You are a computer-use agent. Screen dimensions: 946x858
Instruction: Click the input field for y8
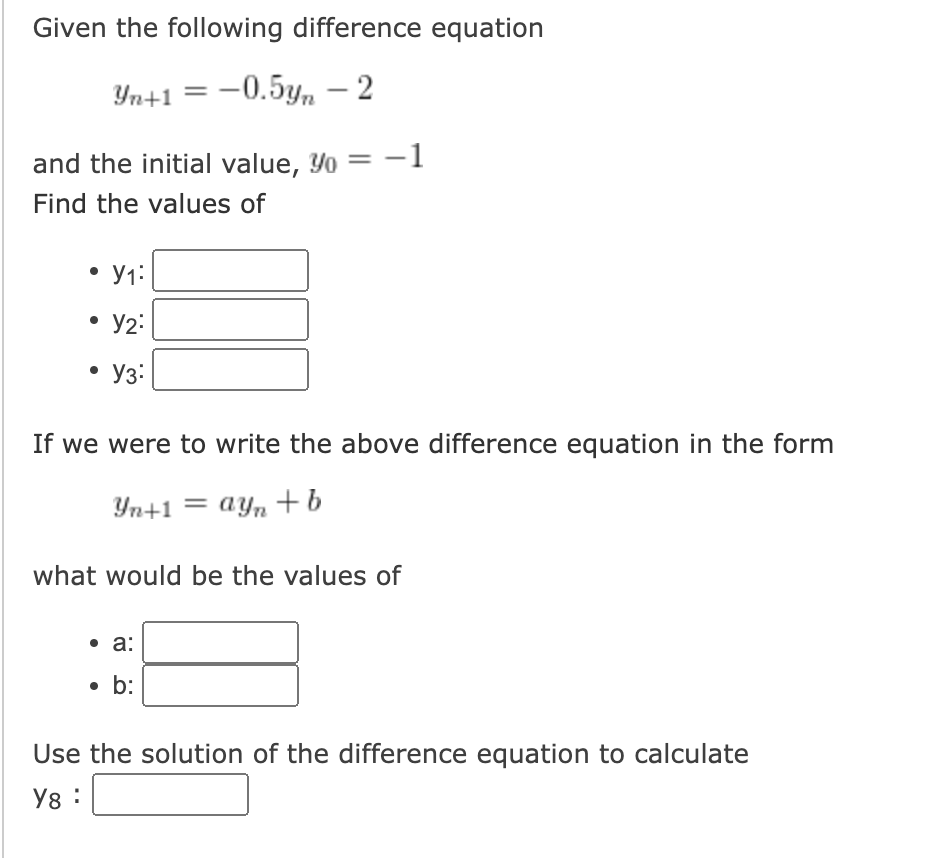[x=170, y=795]
